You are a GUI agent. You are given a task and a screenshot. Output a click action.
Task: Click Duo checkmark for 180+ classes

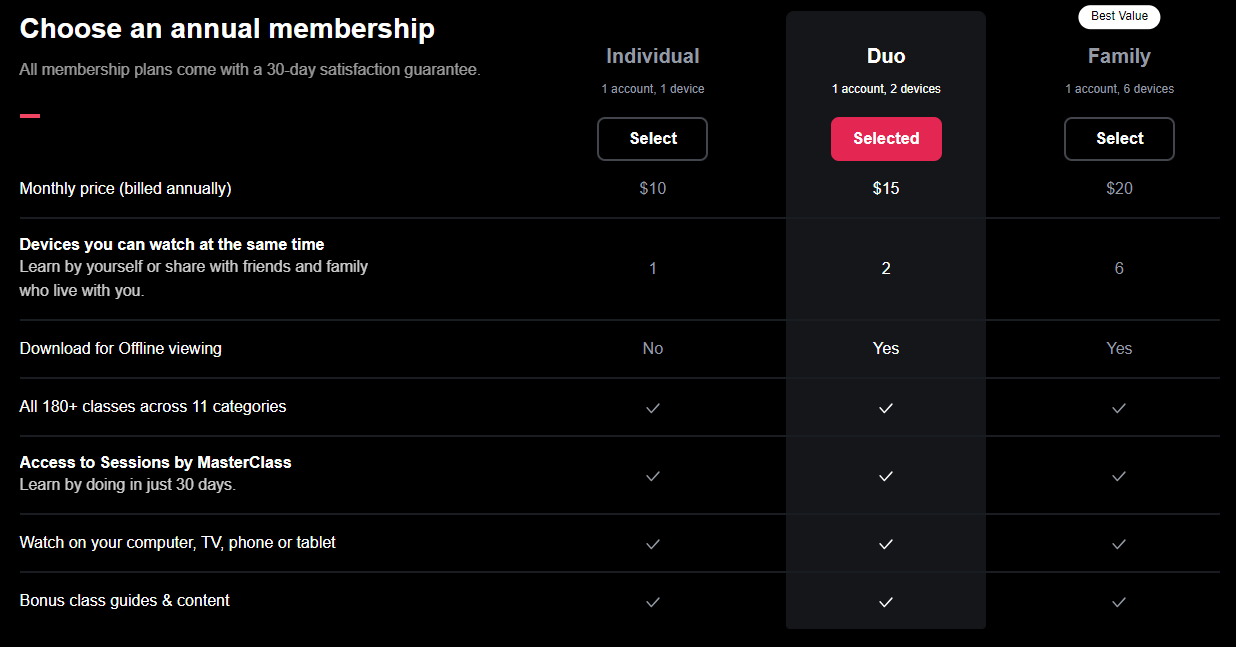pos(886,408)
